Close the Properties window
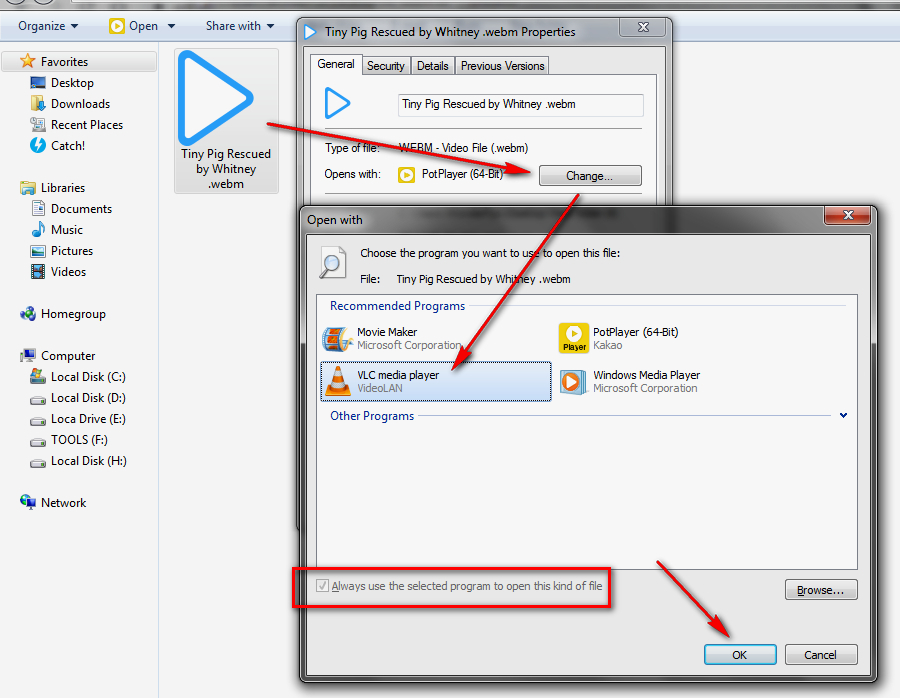The width and height of the screenshot is (900, 698). click(x=643, y=27)
